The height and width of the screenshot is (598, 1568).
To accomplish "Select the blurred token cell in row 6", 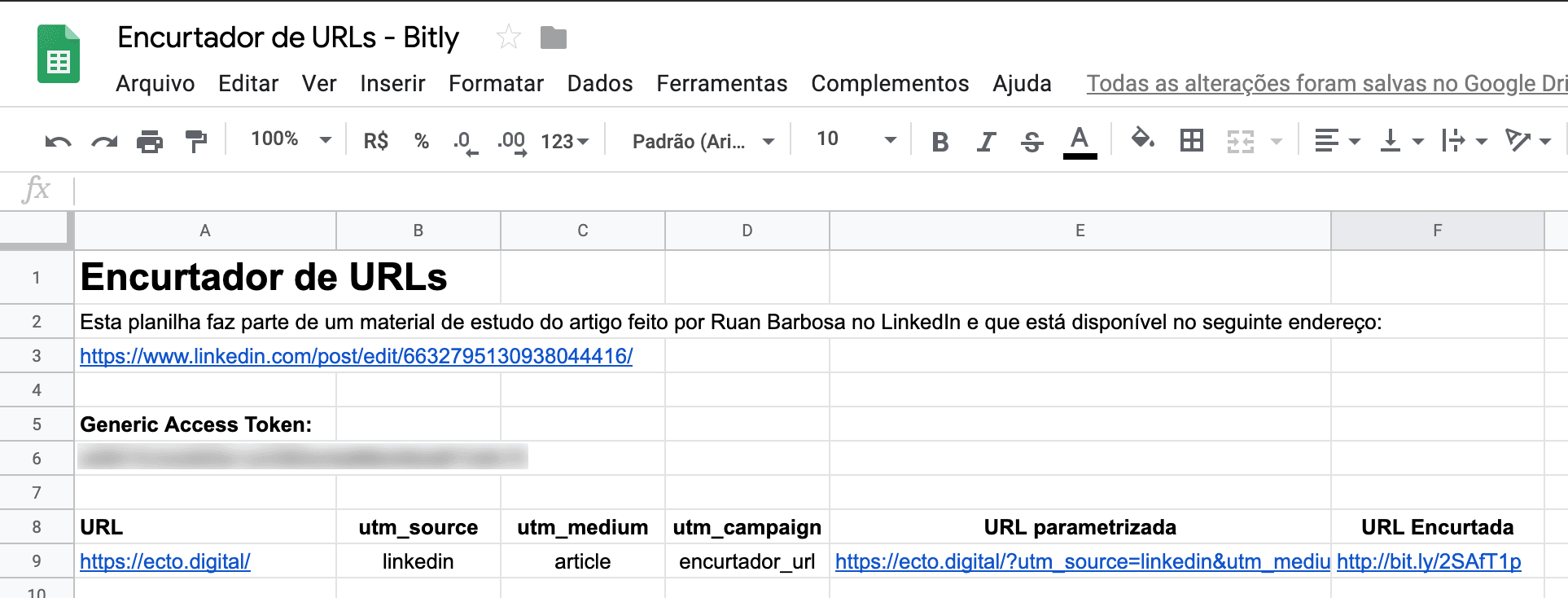I will pyautogui.click(x=205, y=458).
